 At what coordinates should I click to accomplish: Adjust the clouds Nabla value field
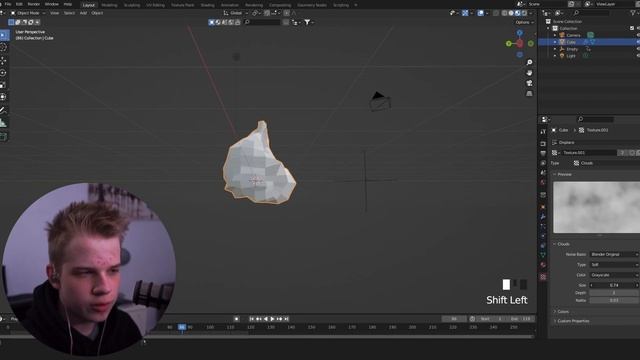(x=614, y=300)
